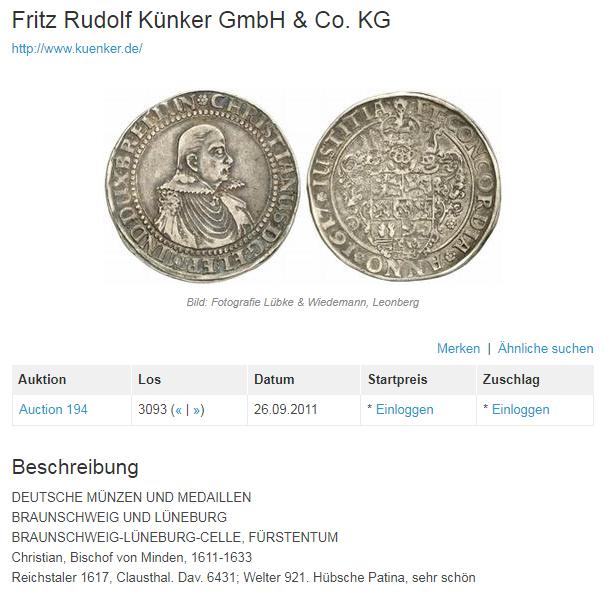605x594 pixels.
Task: Click the coin obverse portrait image
Action: click(x=202, y=186)
